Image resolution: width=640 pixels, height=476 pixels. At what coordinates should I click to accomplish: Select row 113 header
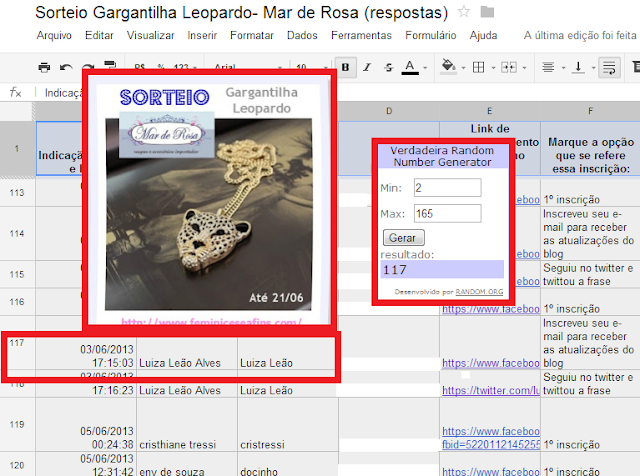(x=17, y=193)
